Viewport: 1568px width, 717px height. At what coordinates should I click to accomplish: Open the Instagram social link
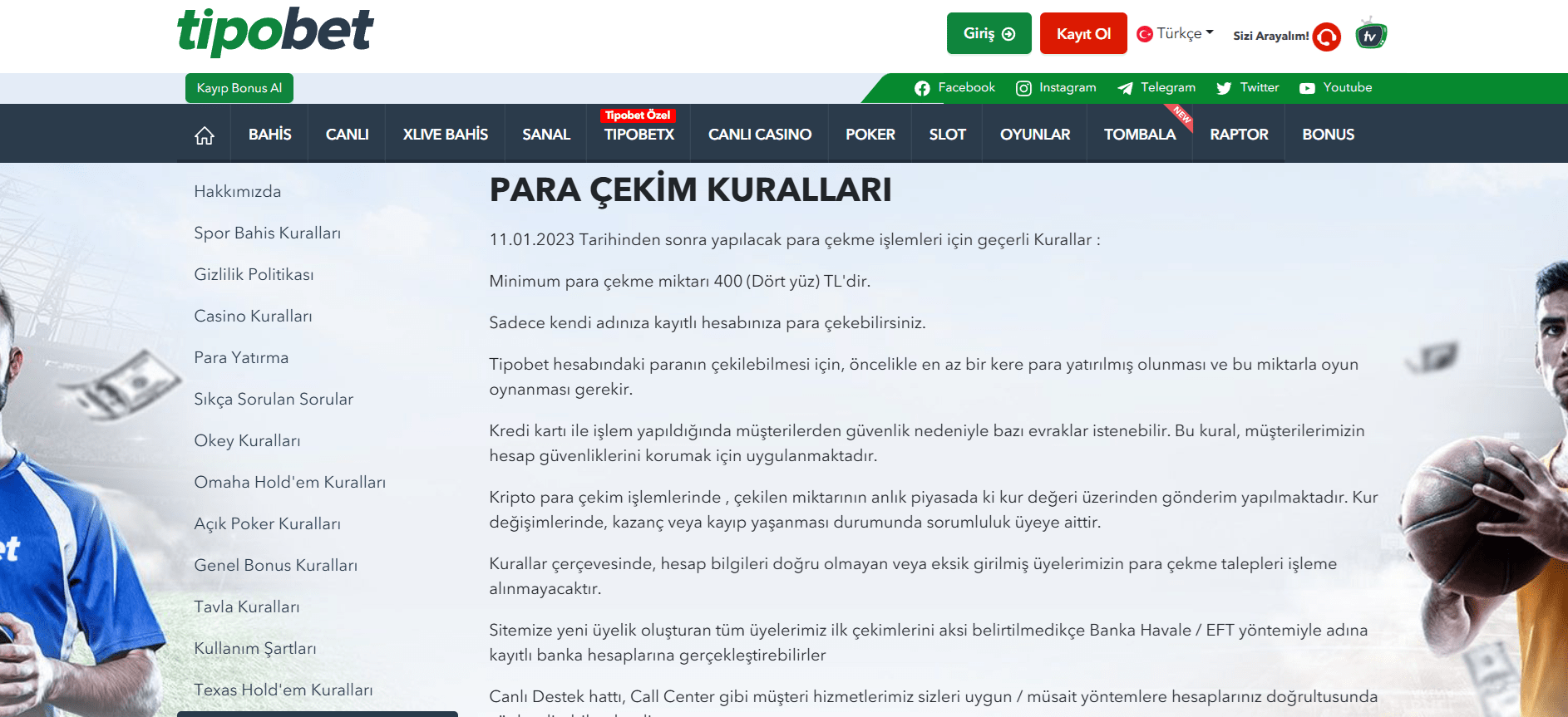[x=1056, y=88]
